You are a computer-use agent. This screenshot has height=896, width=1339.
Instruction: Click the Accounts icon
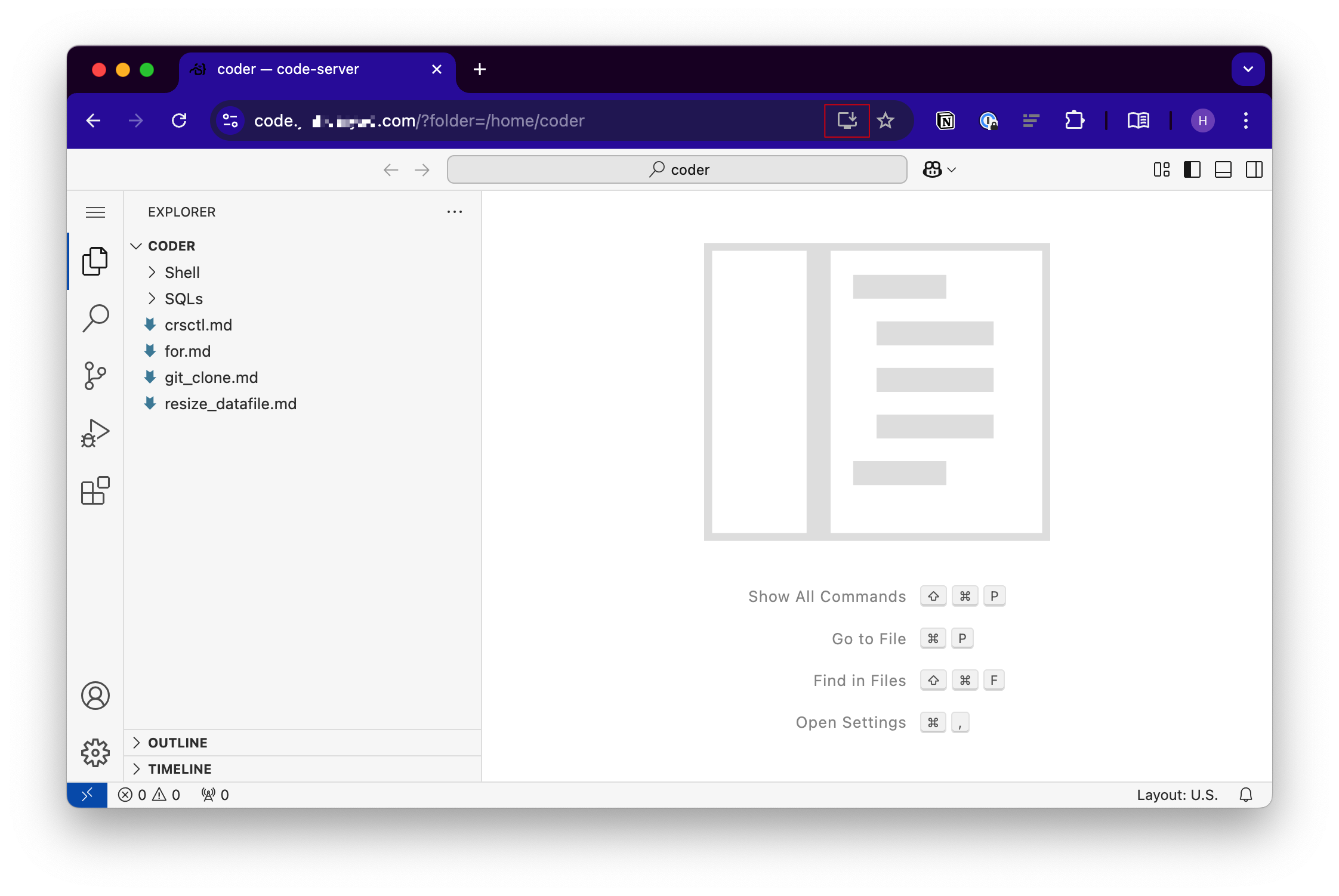coord(95,696)
